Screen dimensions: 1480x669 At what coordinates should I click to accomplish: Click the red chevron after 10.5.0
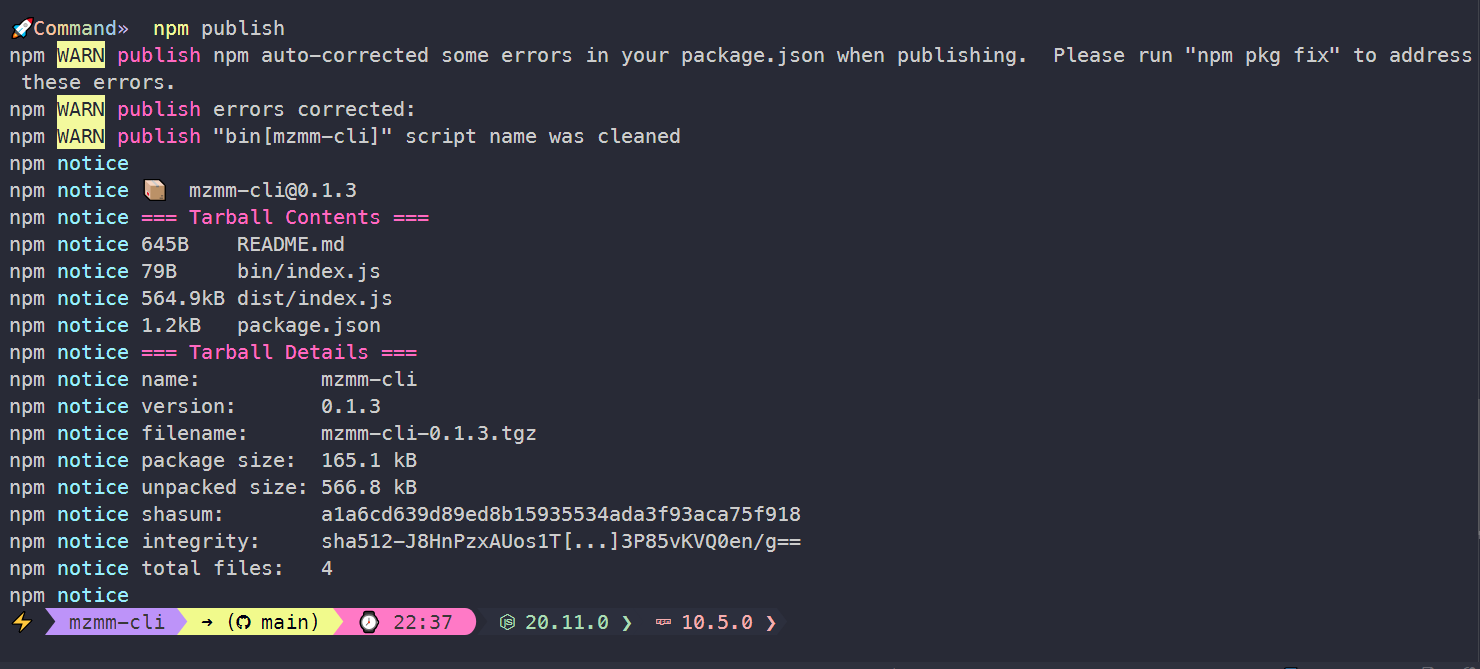[x=771, y=622]
